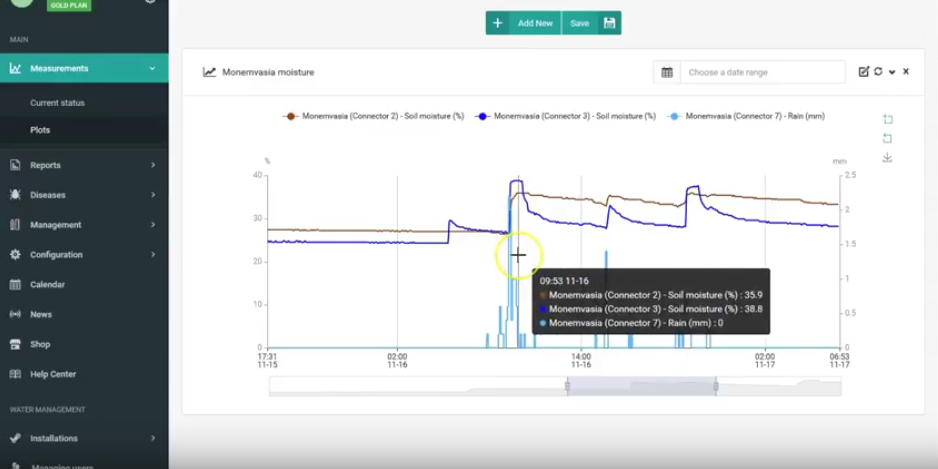Screen dimensions: 938x469
Task: Download the chart as image
Action: coord(887,158)
